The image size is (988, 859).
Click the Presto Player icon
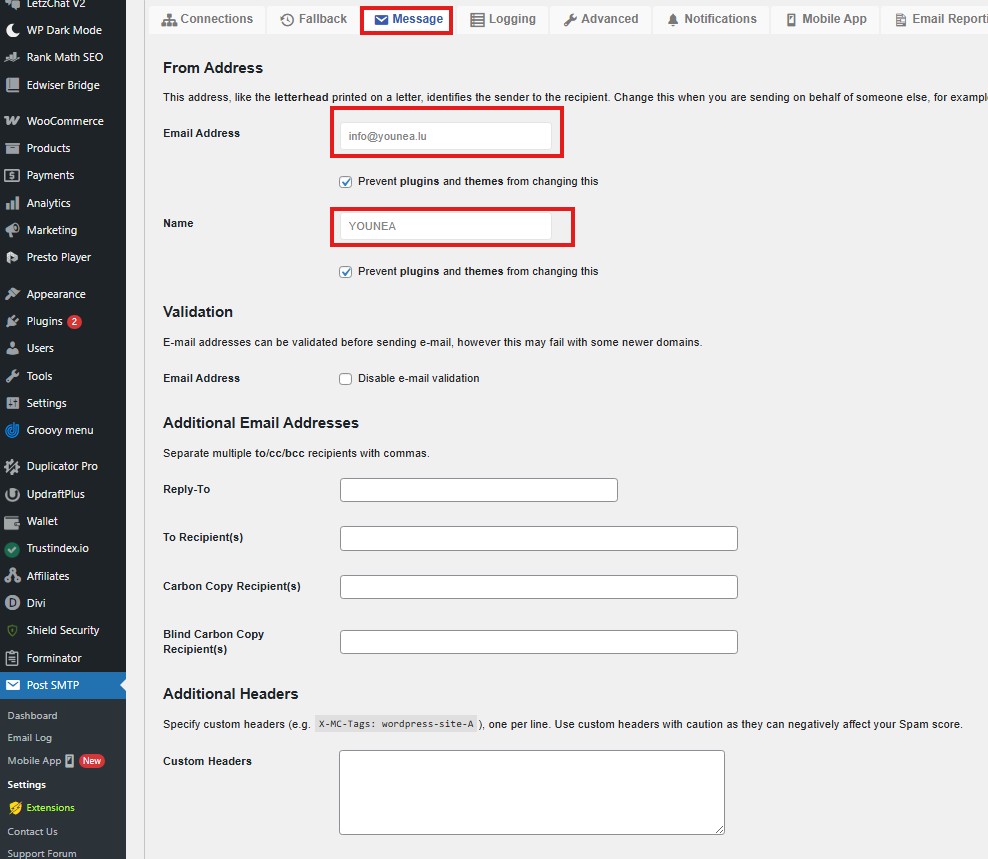[12, 257]
